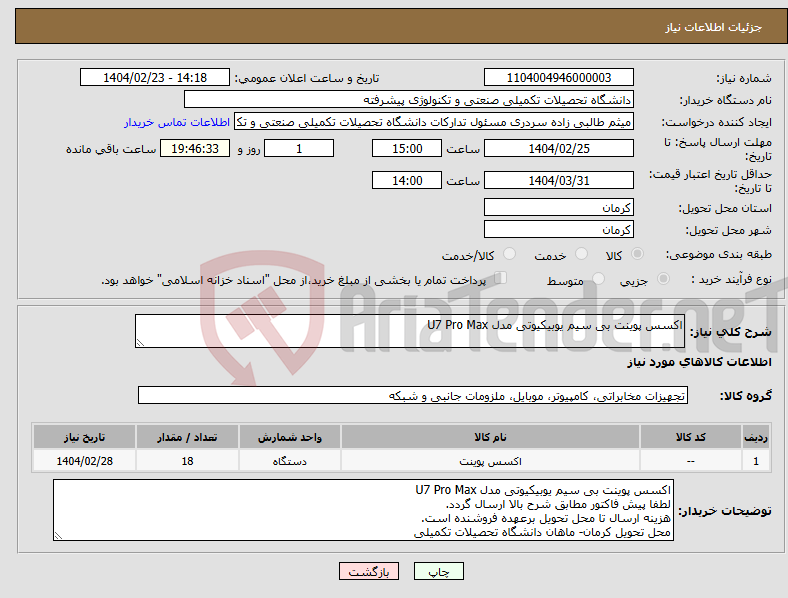Toggle the اسناد خزانه اسلامی payment checkbox

point(501,278)
